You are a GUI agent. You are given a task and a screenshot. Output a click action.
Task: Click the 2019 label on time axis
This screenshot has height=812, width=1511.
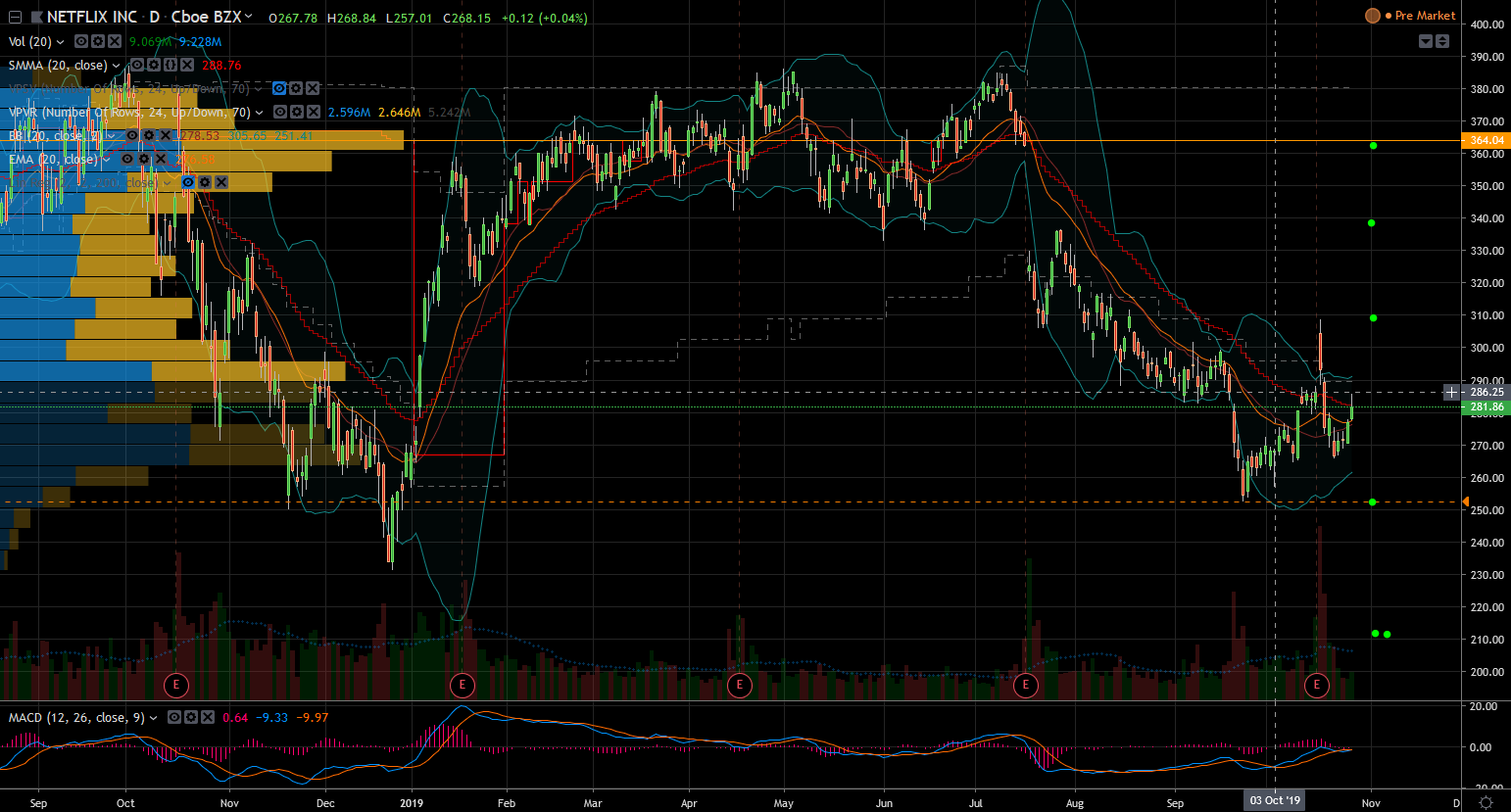412,803
